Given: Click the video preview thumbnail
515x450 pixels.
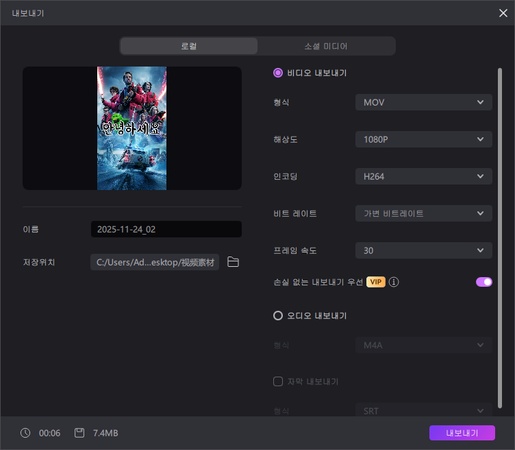Looking at the screenshot, I should pyautogui.click(x=132, y=128).
